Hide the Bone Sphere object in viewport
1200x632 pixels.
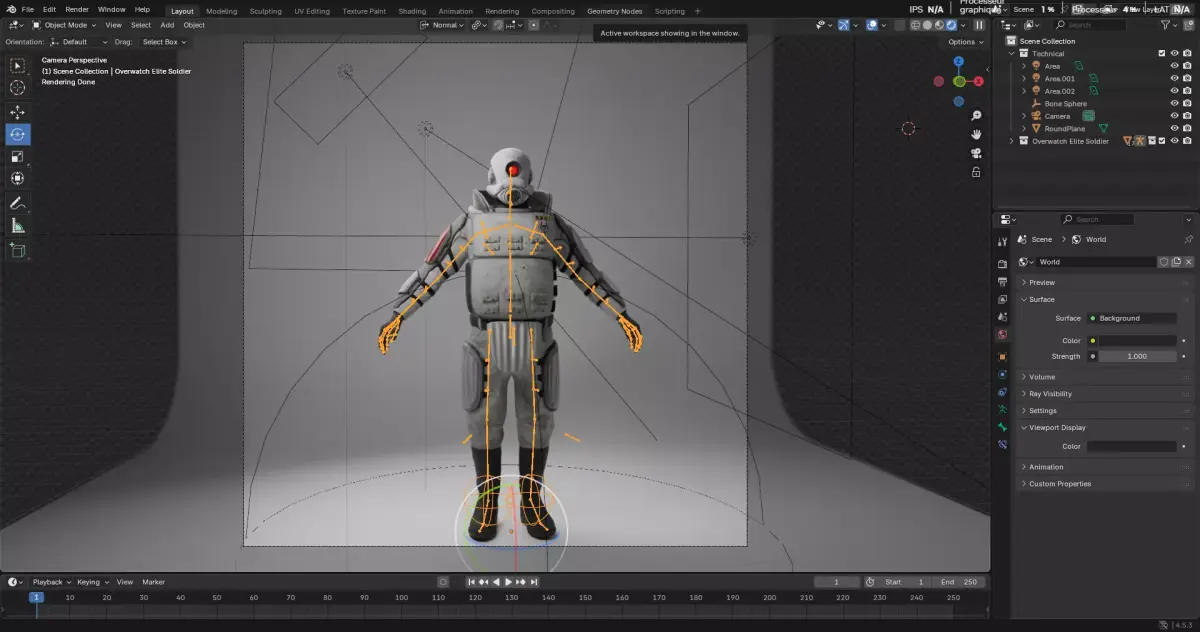pyautogui.click(x=1174, y=103)
